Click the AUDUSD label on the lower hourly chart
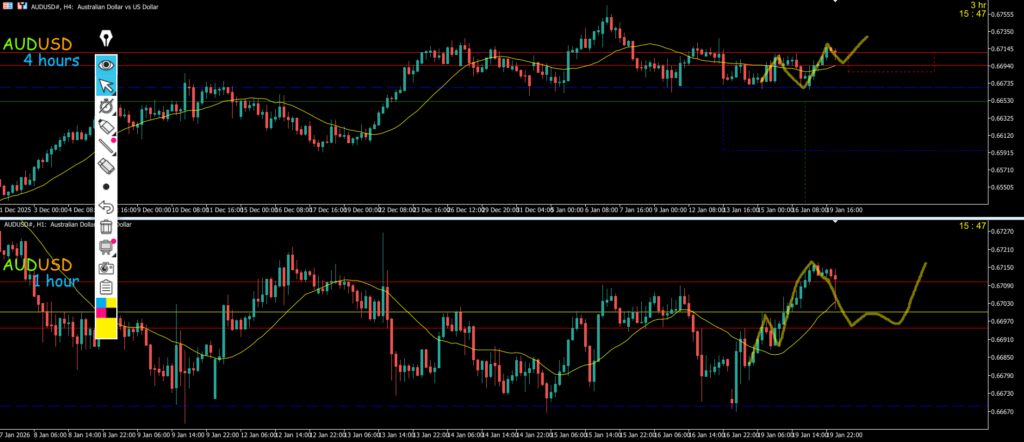 tap(38, 265)
